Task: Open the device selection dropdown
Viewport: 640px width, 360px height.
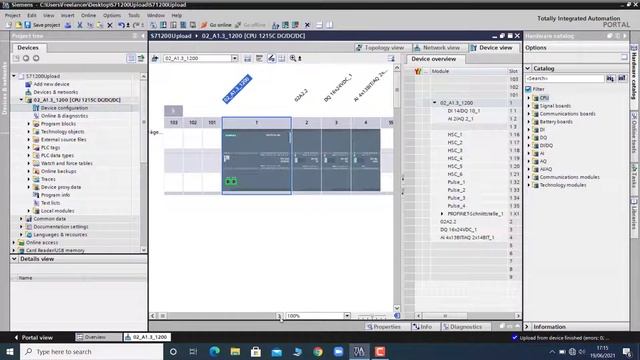Action: pyautogui.click(x=235, y=58)
